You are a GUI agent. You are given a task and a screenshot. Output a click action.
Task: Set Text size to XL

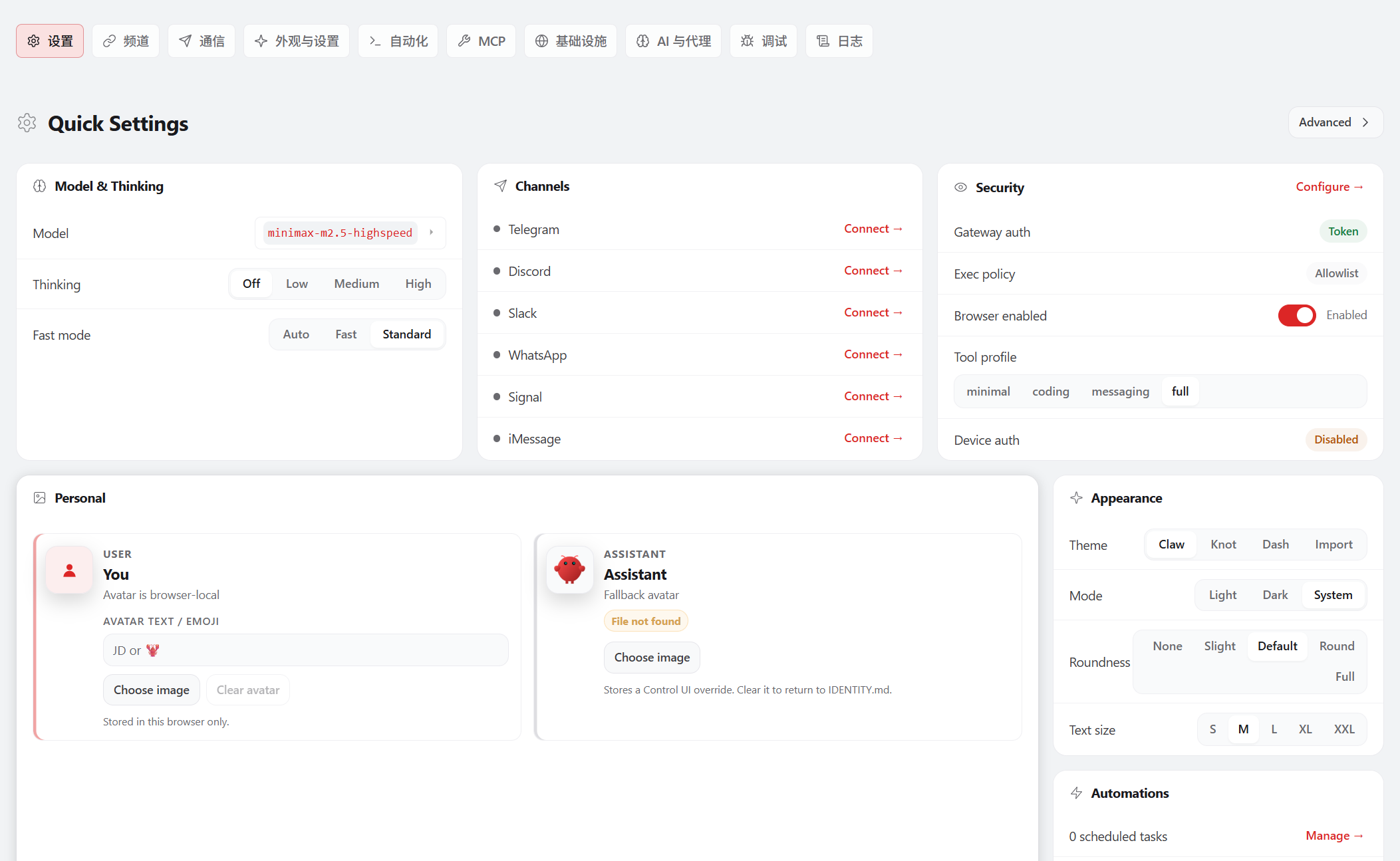pos(1305,729)
